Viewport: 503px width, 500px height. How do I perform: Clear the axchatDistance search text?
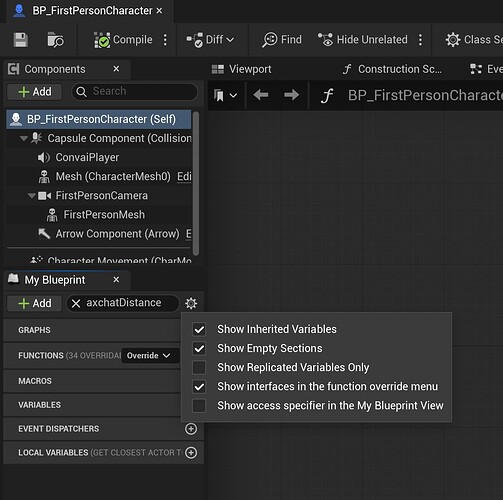(x=76, y=303)
